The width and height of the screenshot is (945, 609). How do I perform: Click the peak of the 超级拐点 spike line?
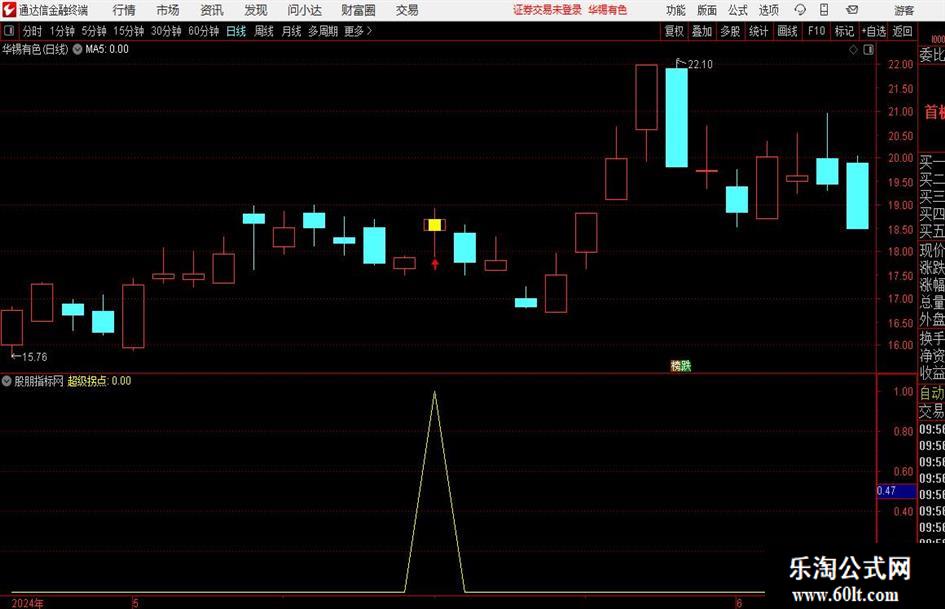[435, 393]
